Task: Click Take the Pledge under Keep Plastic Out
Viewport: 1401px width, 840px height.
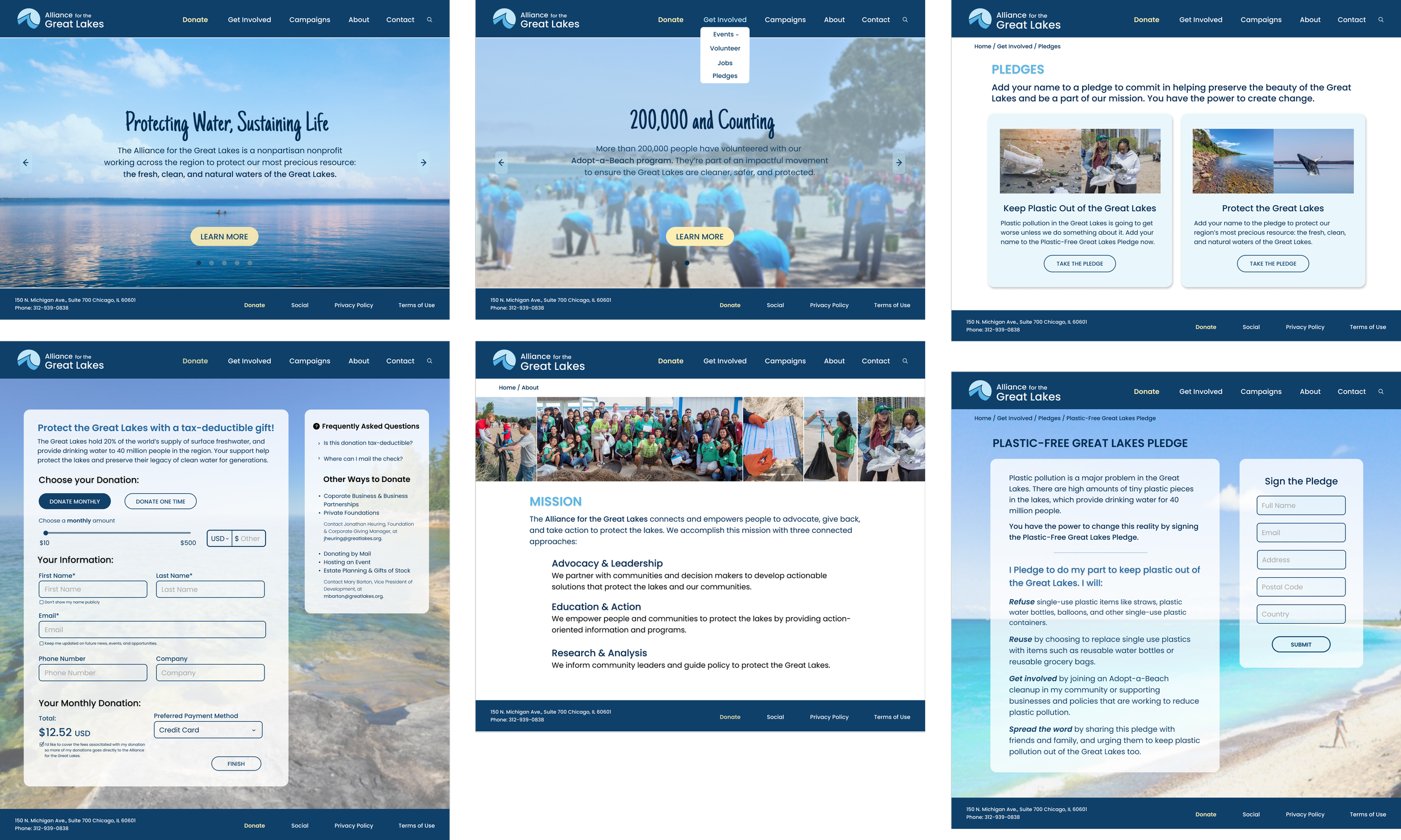Action: [1079, 264]
